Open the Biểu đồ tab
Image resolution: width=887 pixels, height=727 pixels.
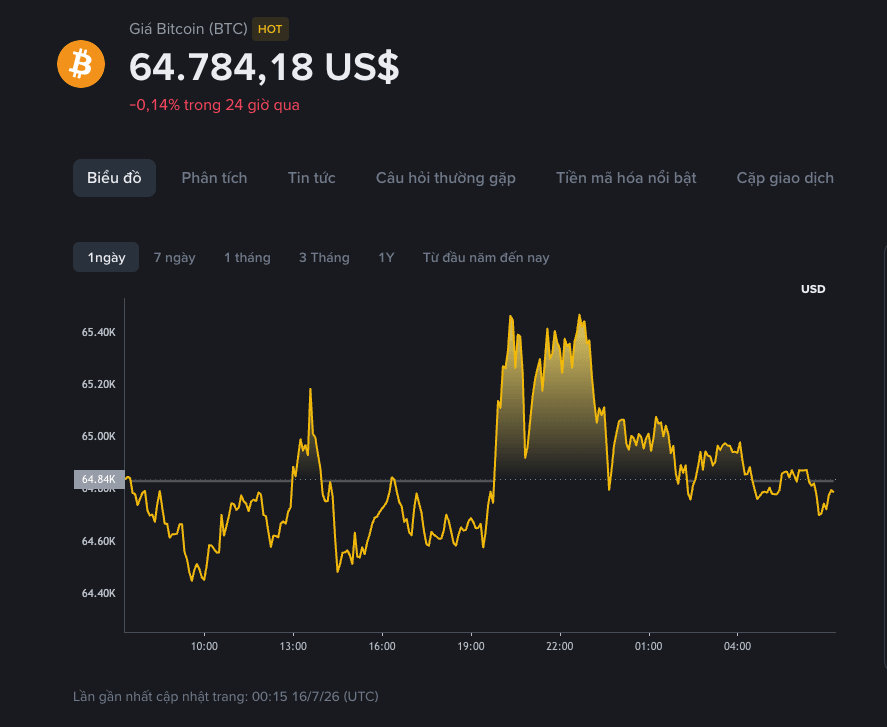(114, 178)
